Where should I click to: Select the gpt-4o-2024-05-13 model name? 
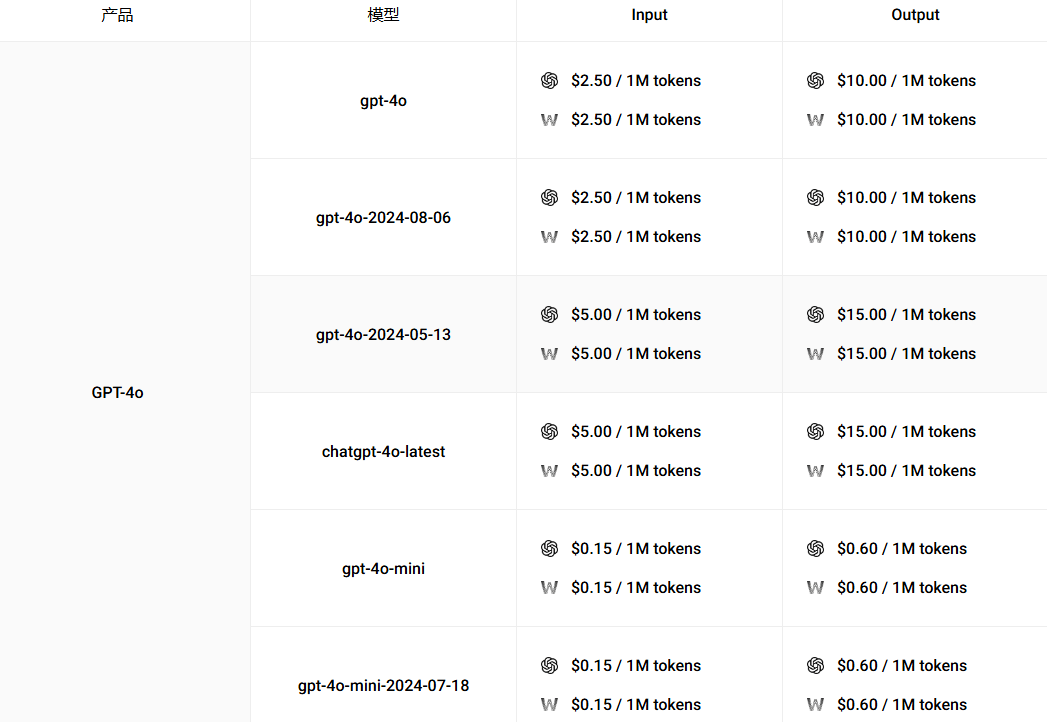pyautogui.click(x=383, y=335)
